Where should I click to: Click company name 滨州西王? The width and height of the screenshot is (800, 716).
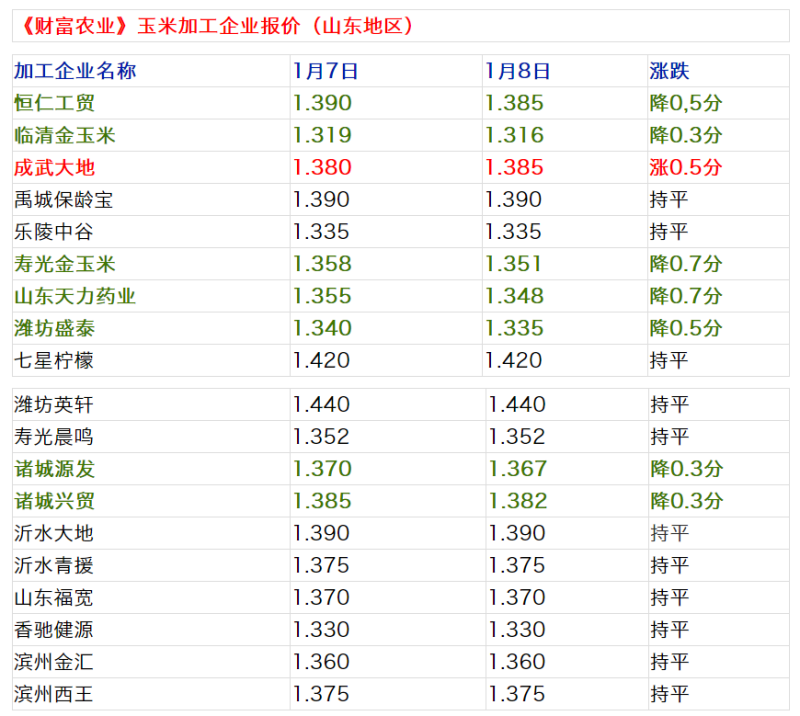tap(54, 694)
